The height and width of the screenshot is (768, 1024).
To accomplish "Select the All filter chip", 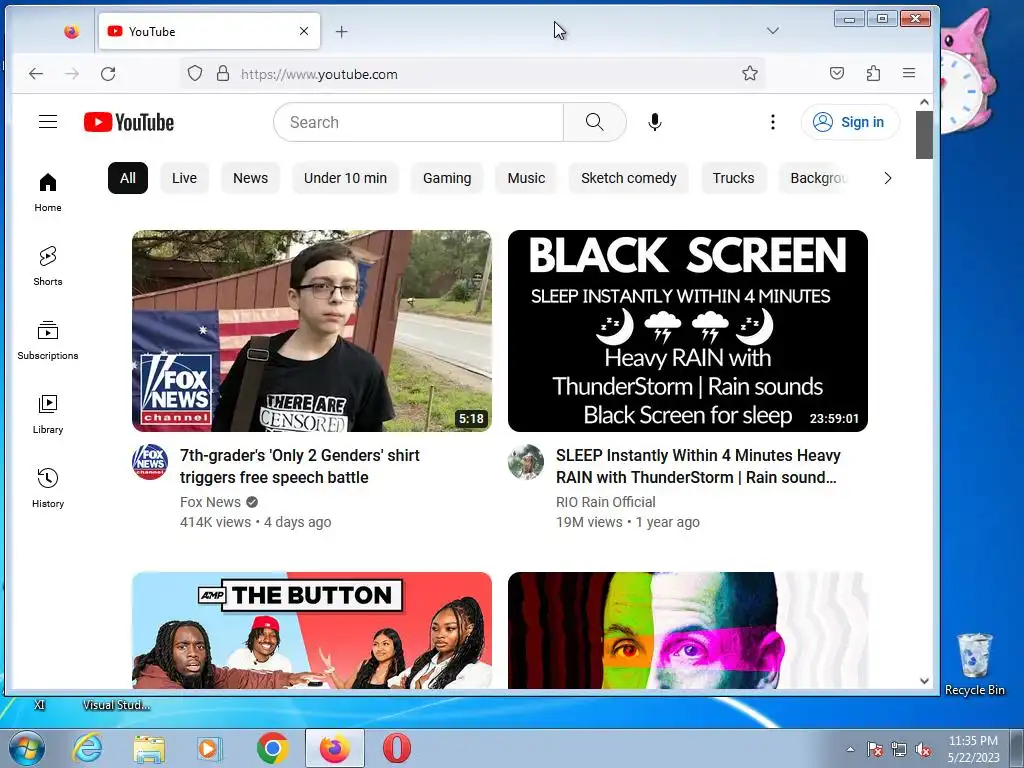I will click(x=128, y=178).
